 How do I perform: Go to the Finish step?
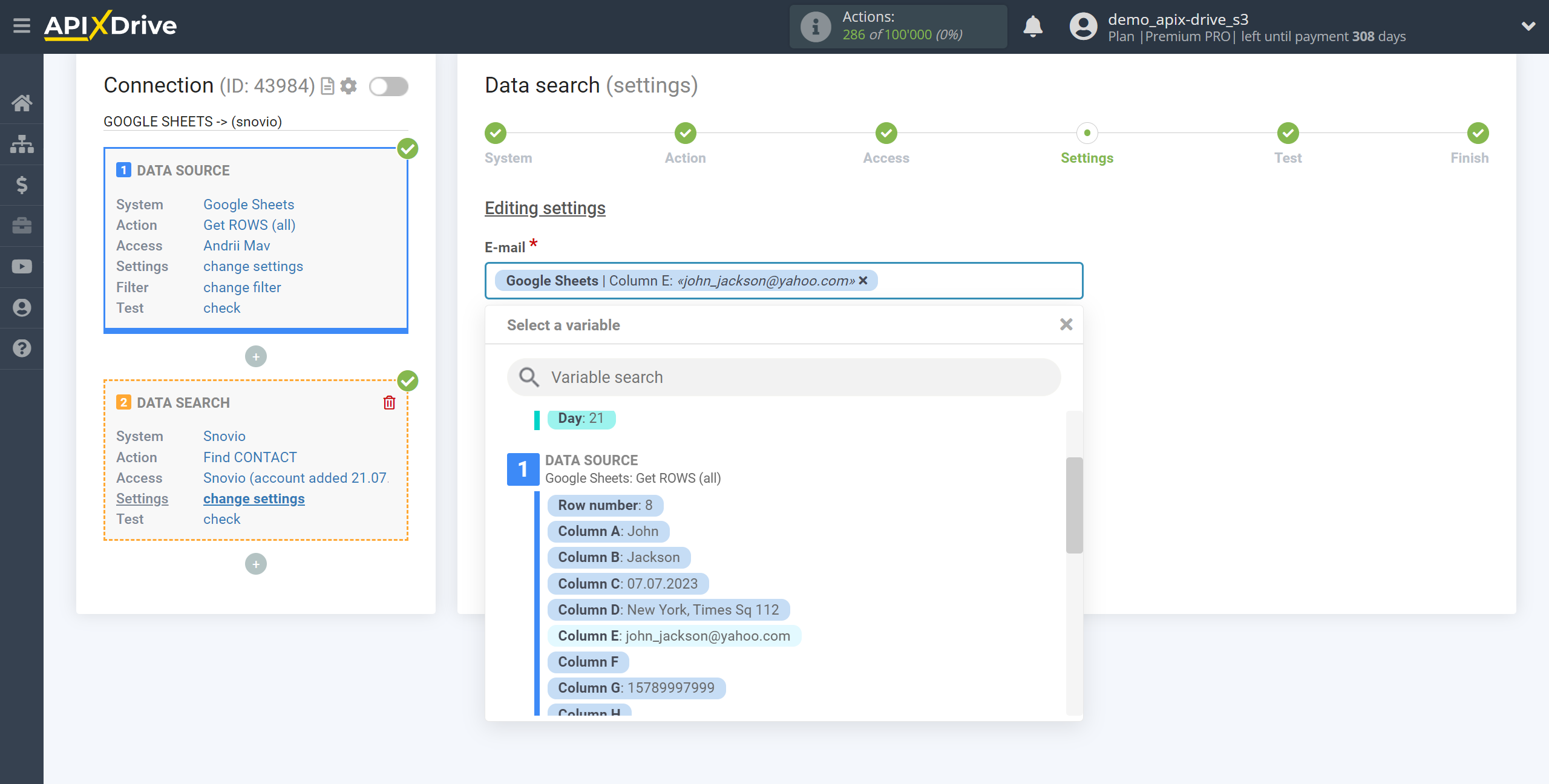[x=1478, y=133]
